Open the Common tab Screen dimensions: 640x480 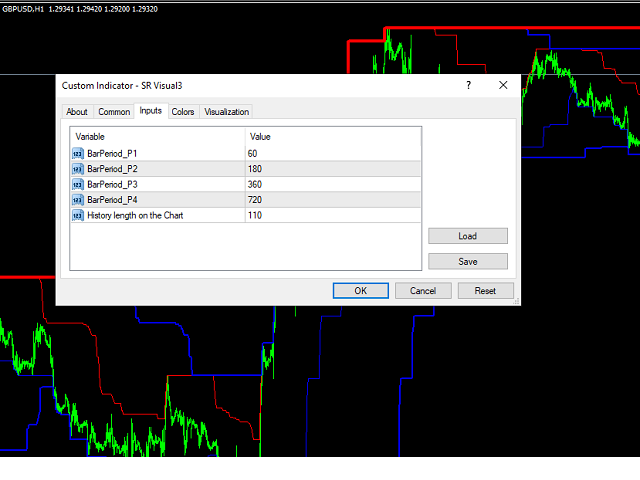[114, 112]
